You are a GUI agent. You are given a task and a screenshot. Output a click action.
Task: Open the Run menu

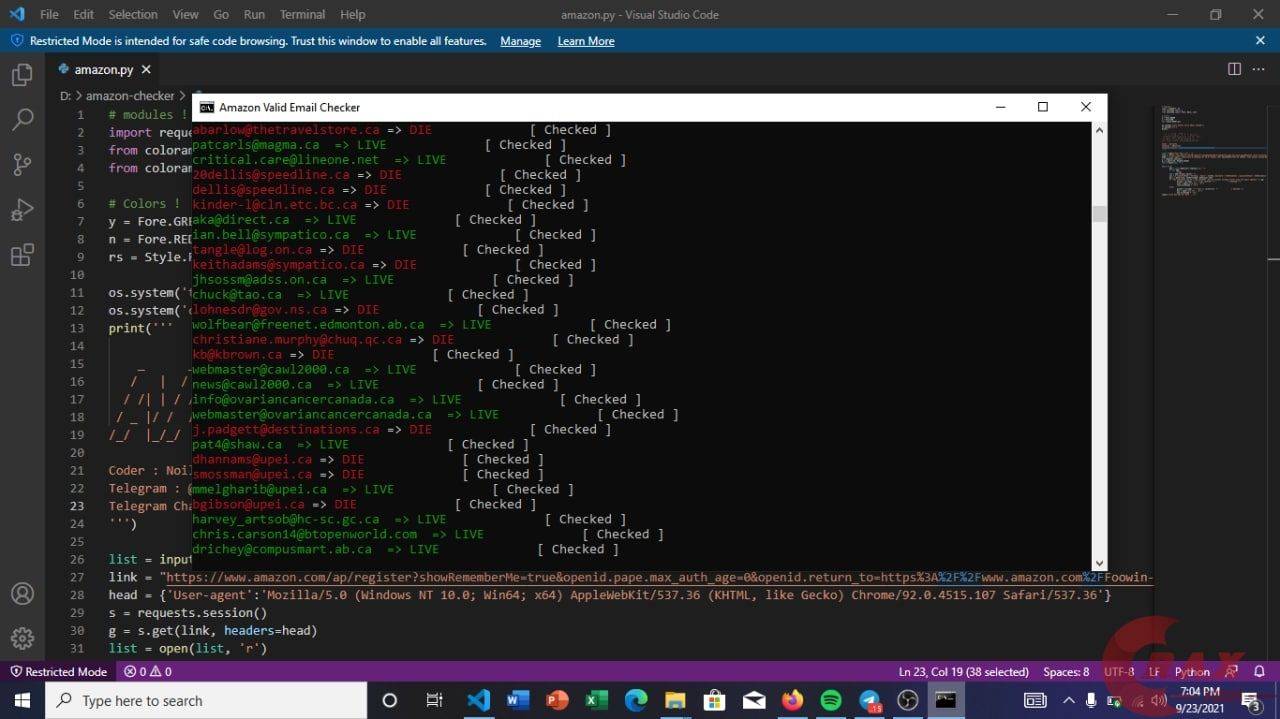[254, 14]
